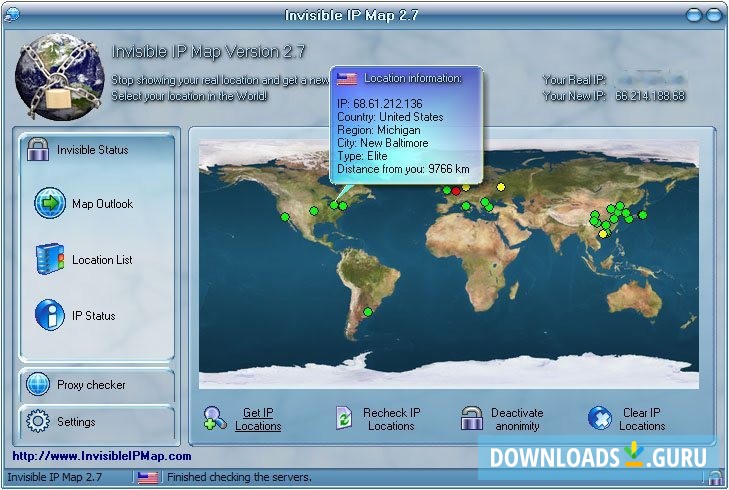729x490 pixels.
Task: Click the IP Status info icon
Action: (50, 315)
